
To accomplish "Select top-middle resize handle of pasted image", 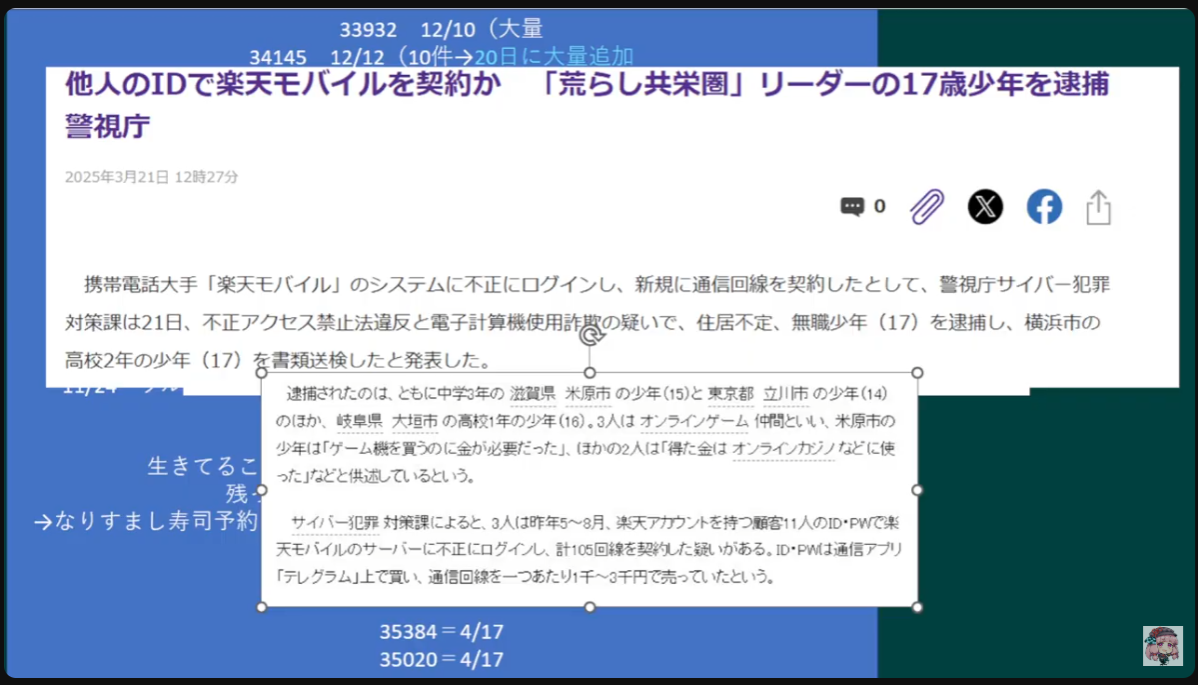I will [590, 373].
